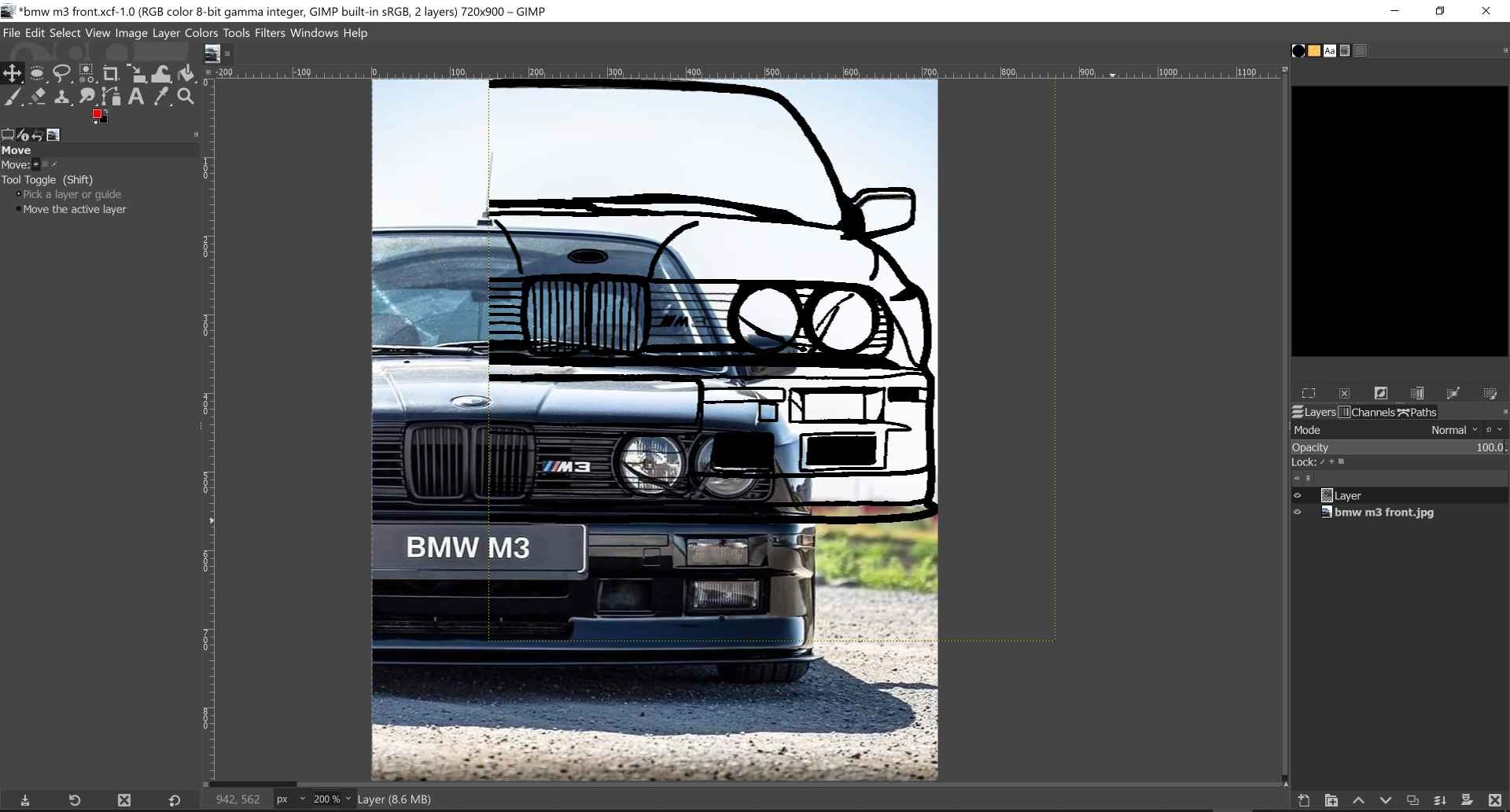
Task: Open the Colors menu
Action: [201, 33]
